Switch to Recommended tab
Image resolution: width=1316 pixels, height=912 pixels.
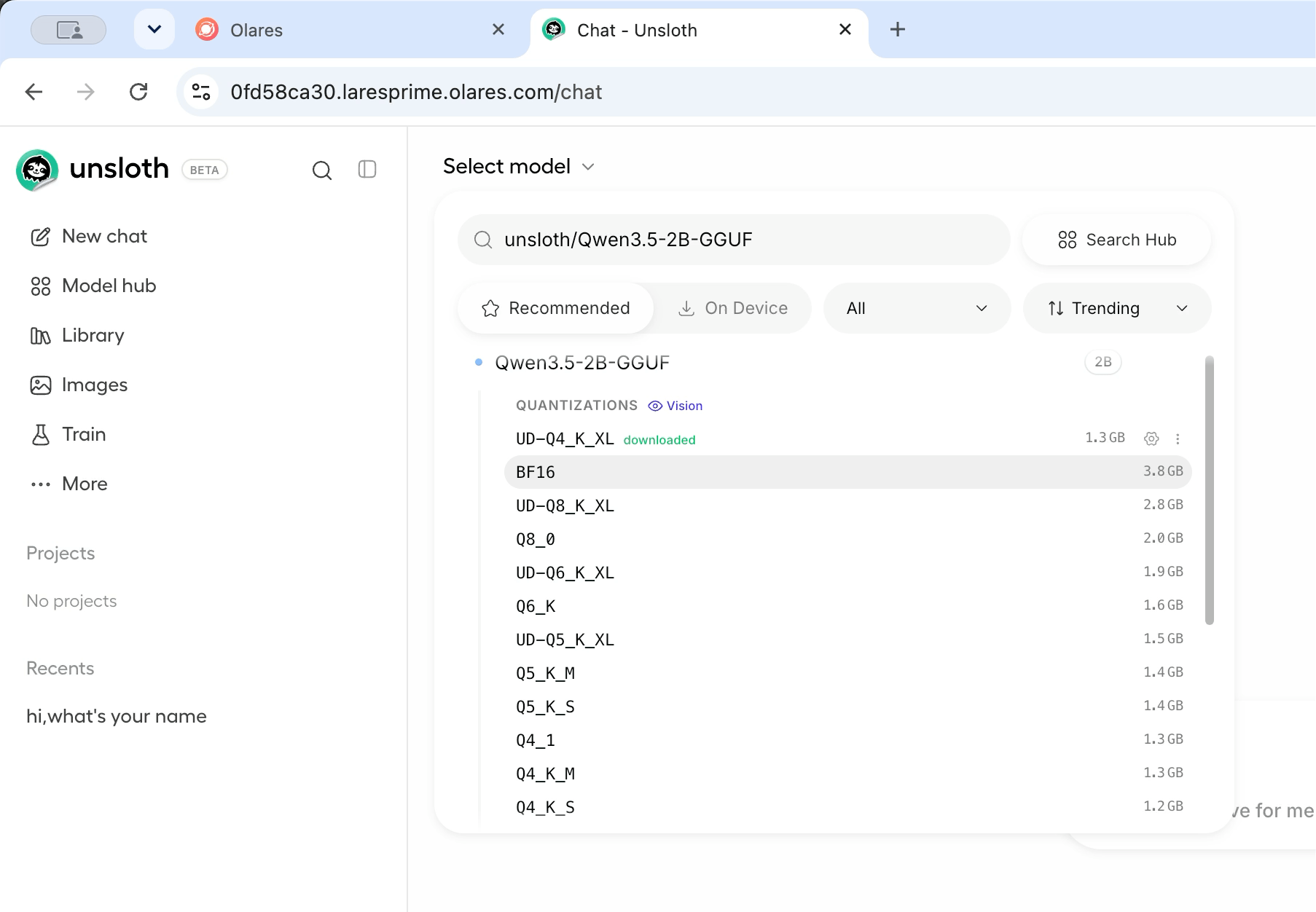(x=555, y=308)
